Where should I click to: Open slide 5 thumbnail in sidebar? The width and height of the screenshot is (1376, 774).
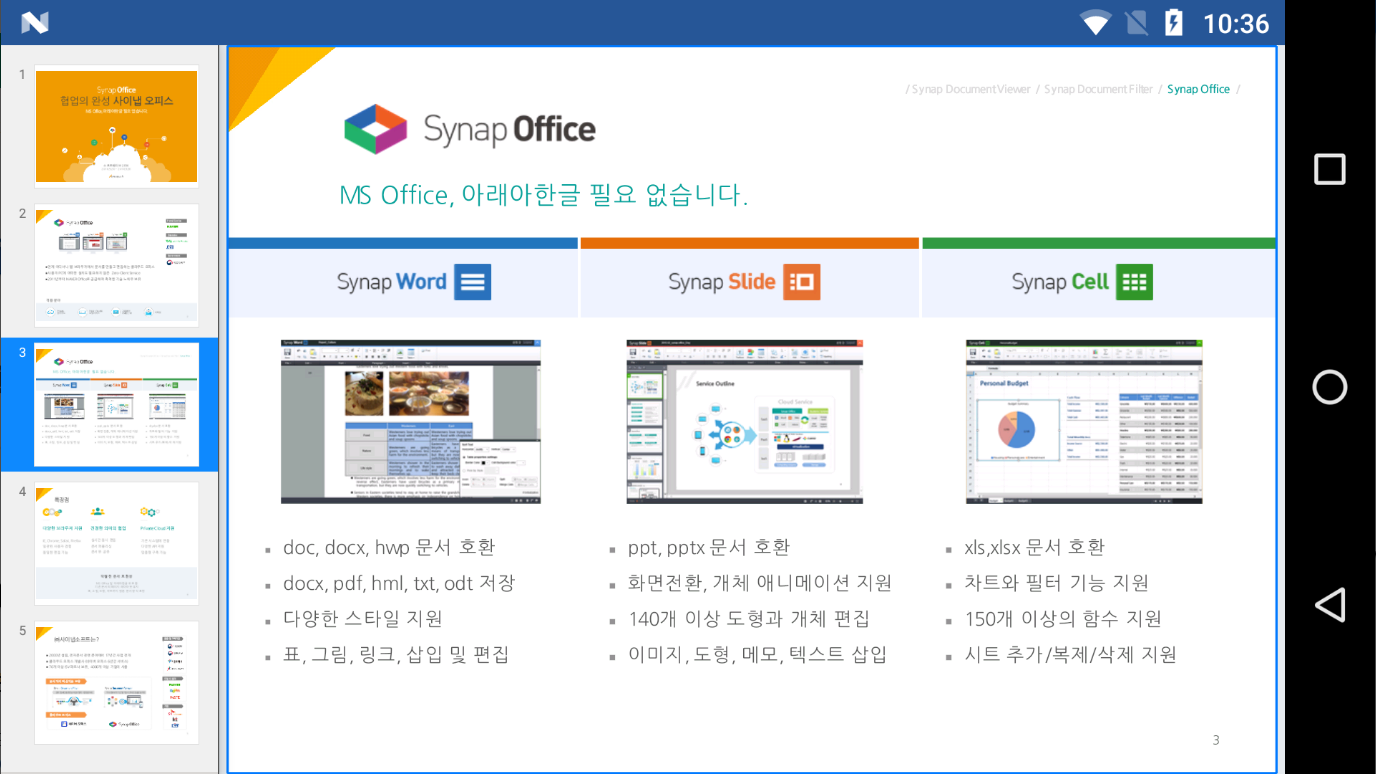point(116,682)
